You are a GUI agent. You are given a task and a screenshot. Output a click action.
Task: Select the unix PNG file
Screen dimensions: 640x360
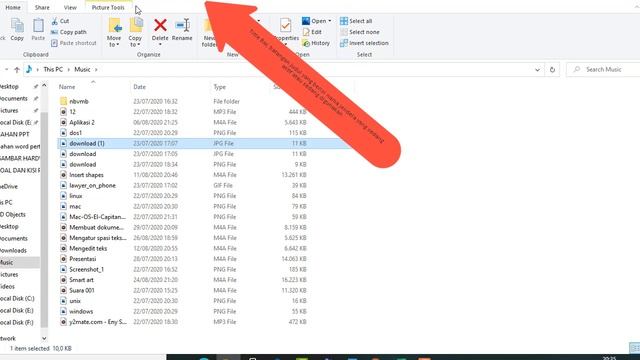pos(75,301)
